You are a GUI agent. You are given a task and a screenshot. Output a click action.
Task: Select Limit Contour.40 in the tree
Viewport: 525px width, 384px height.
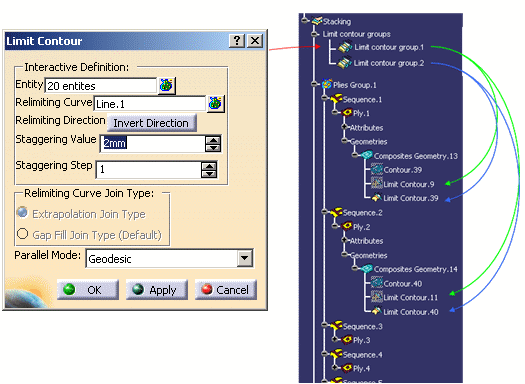(410, 312)
